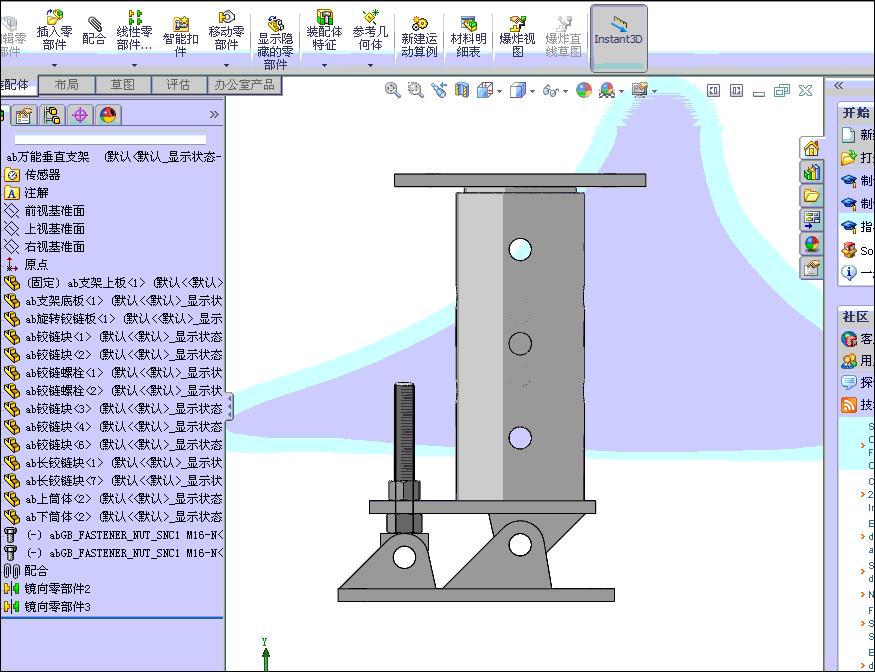Expand the feature tree panel tabs chevron
The width and height of the screenshot is (875, 672).
pos(214,114)
